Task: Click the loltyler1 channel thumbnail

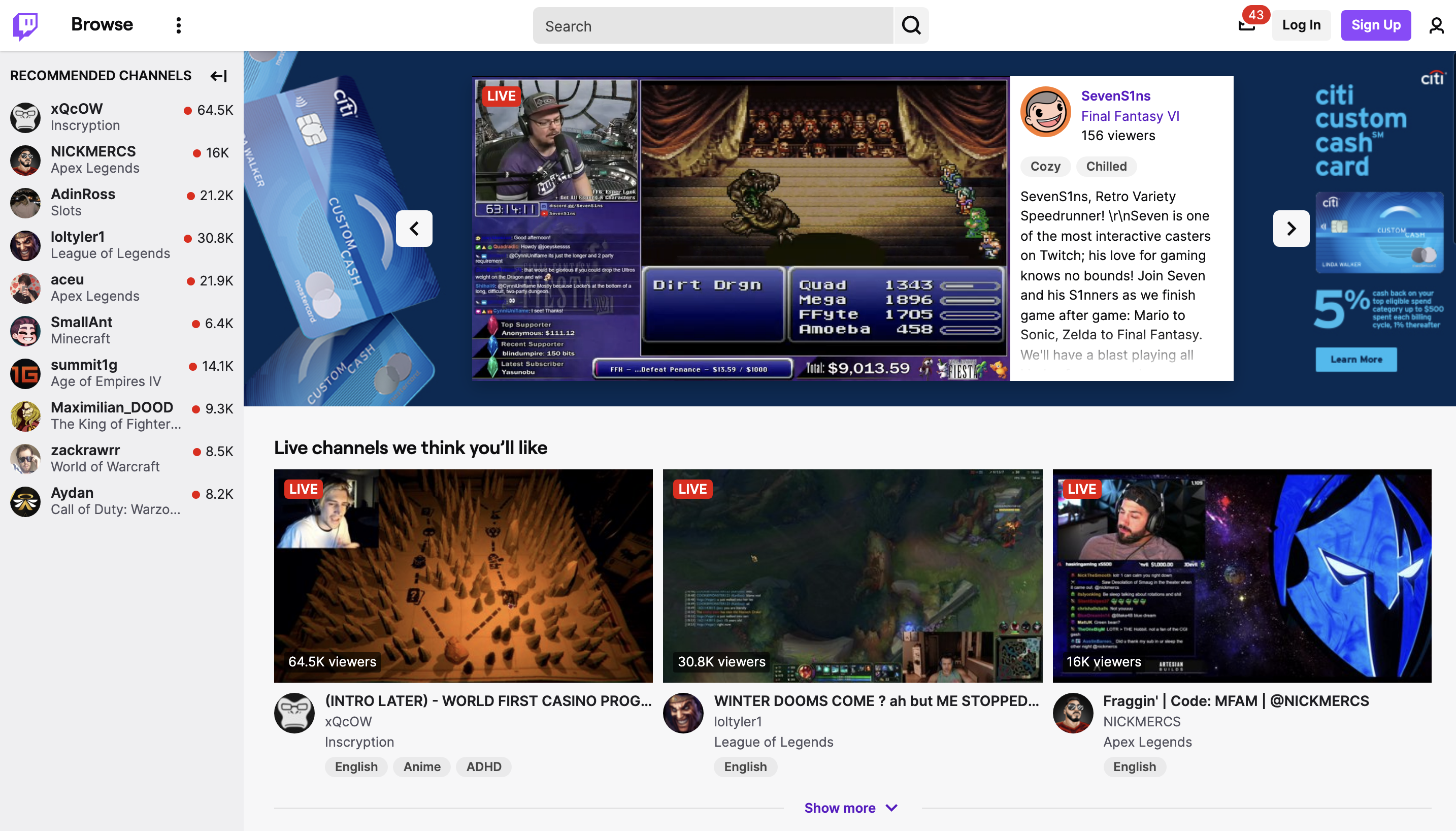Action: (853, 575)
